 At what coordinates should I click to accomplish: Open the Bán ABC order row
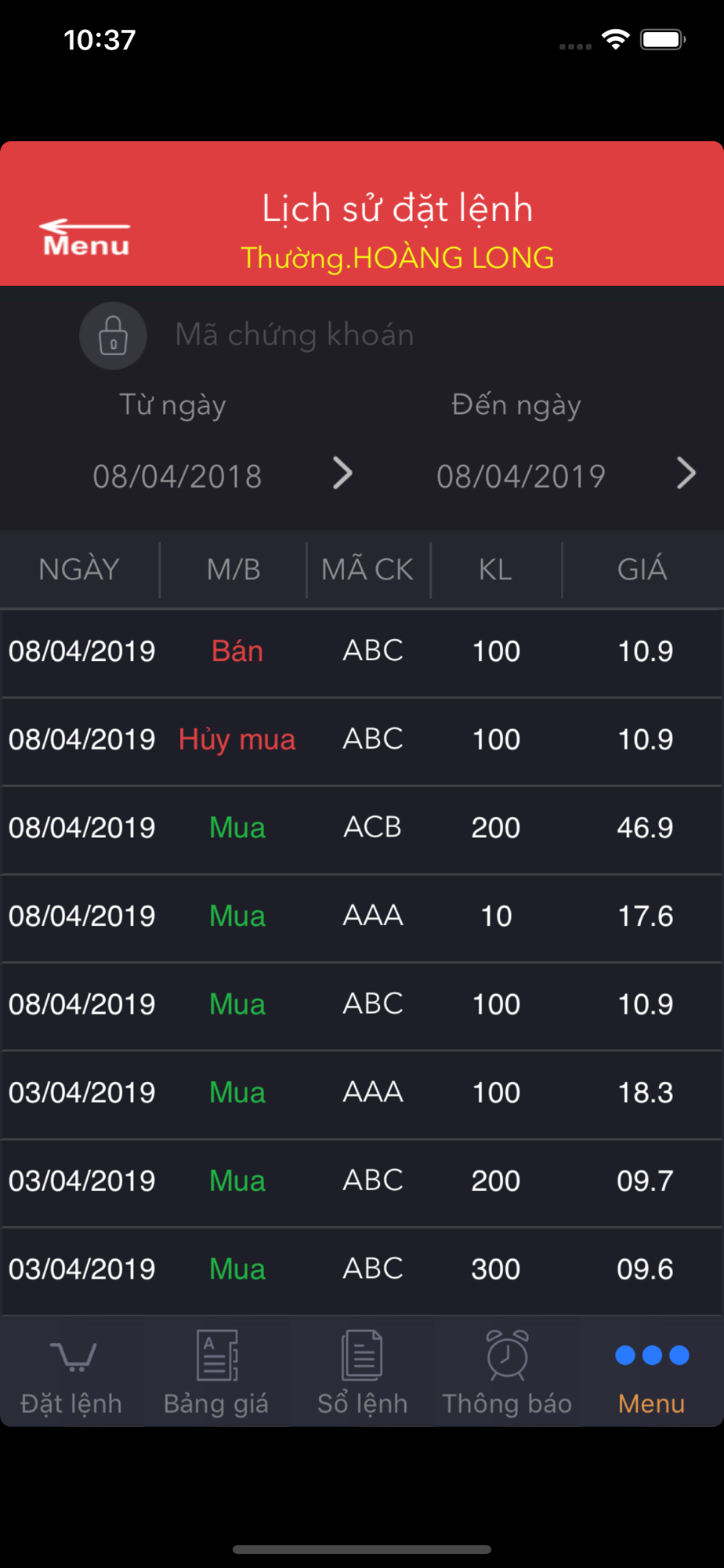[362, 652]
